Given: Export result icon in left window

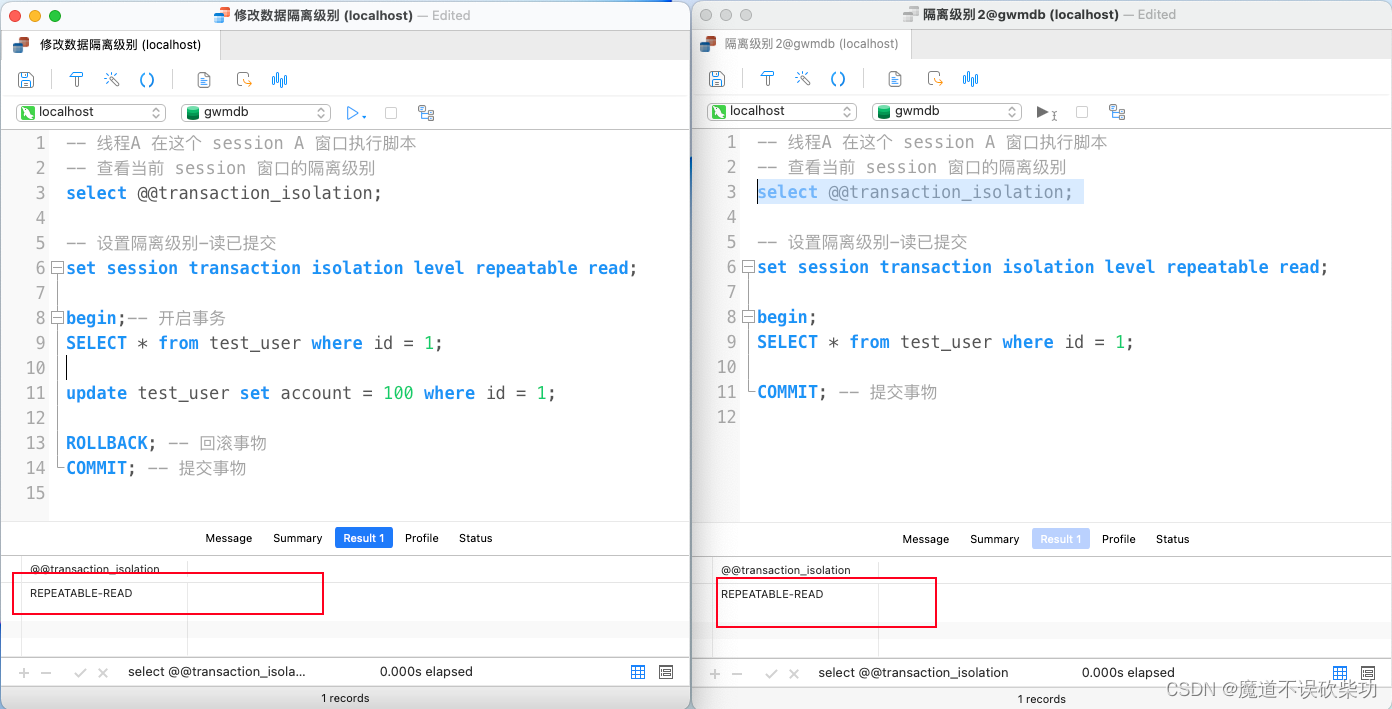Looking at the screenshot, I should coord(244,80).
